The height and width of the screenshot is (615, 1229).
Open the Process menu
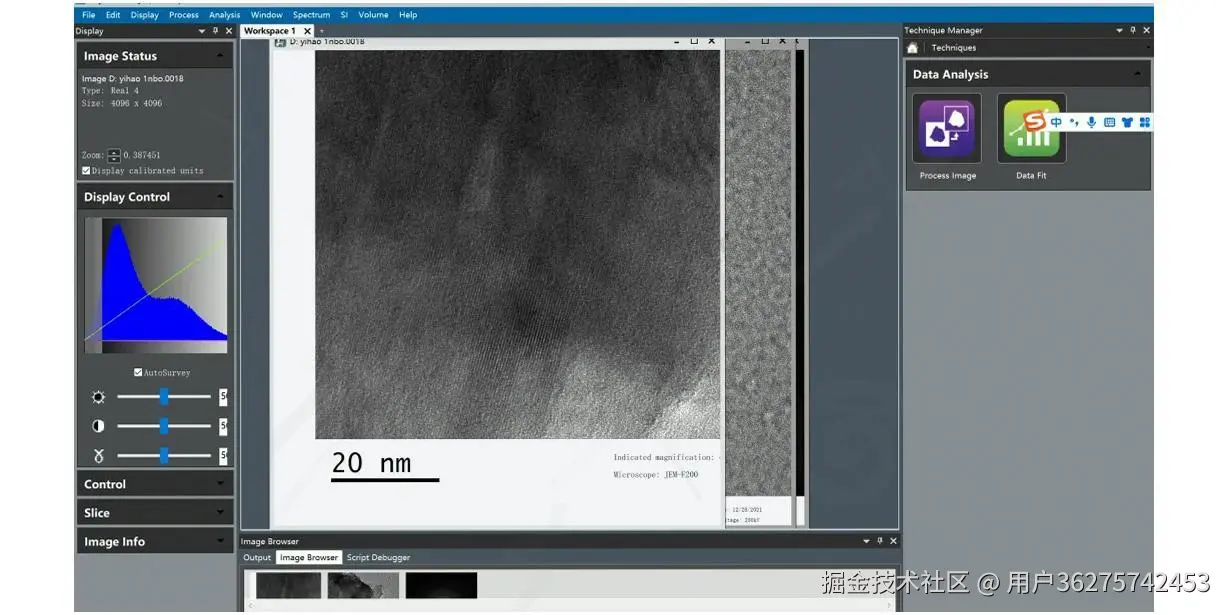184,15
